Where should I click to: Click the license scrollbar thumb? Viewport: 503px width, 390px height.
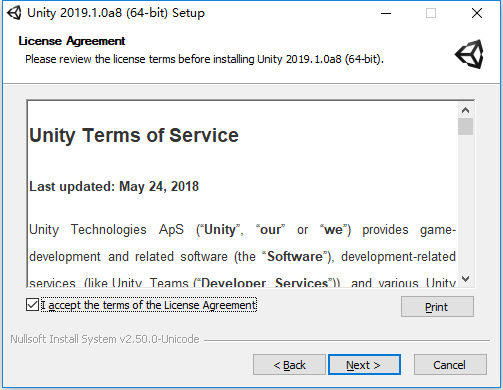tap(465, 126)
